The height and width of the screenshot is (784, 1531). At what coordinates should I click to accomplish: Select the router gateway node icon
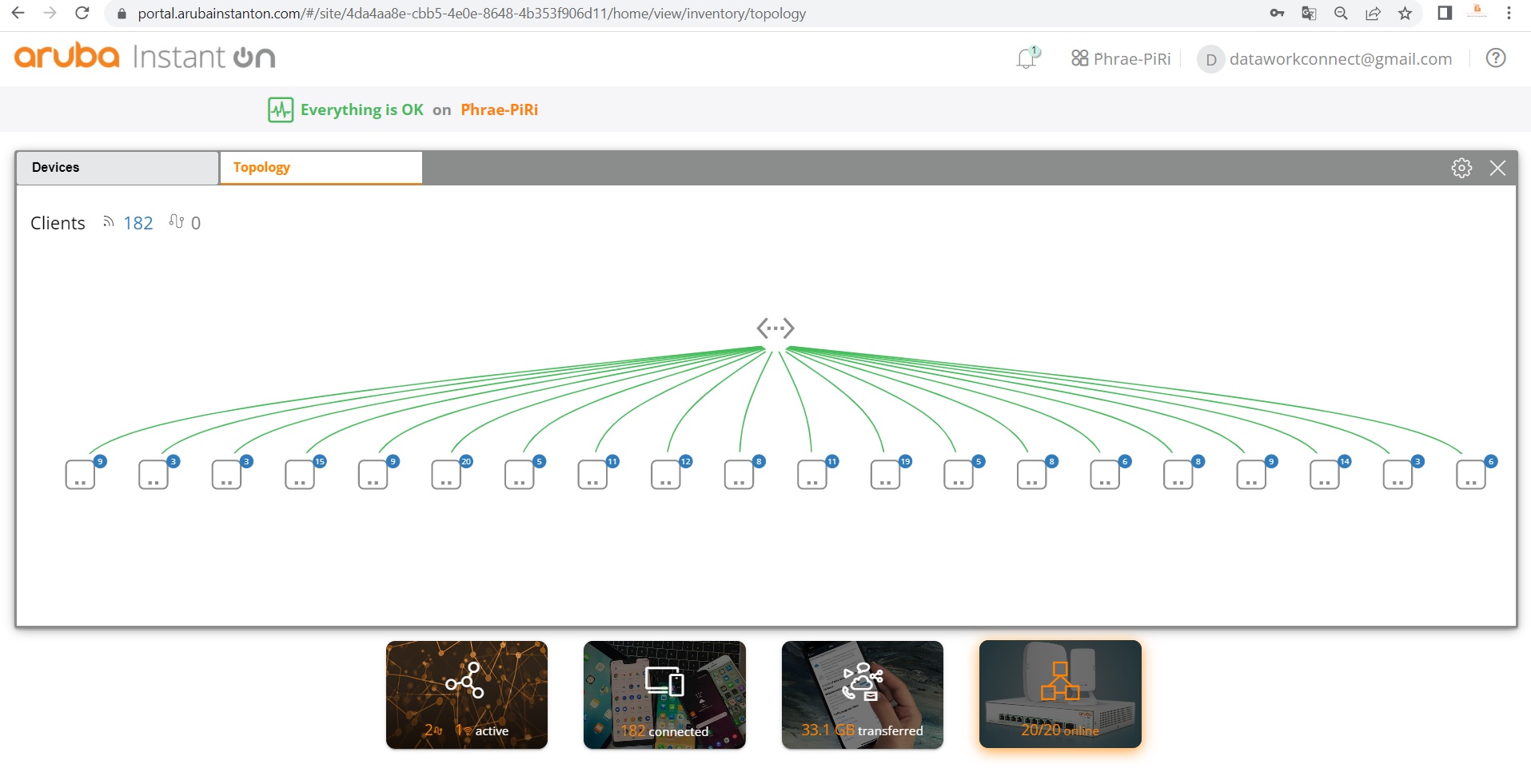point(775,328)
